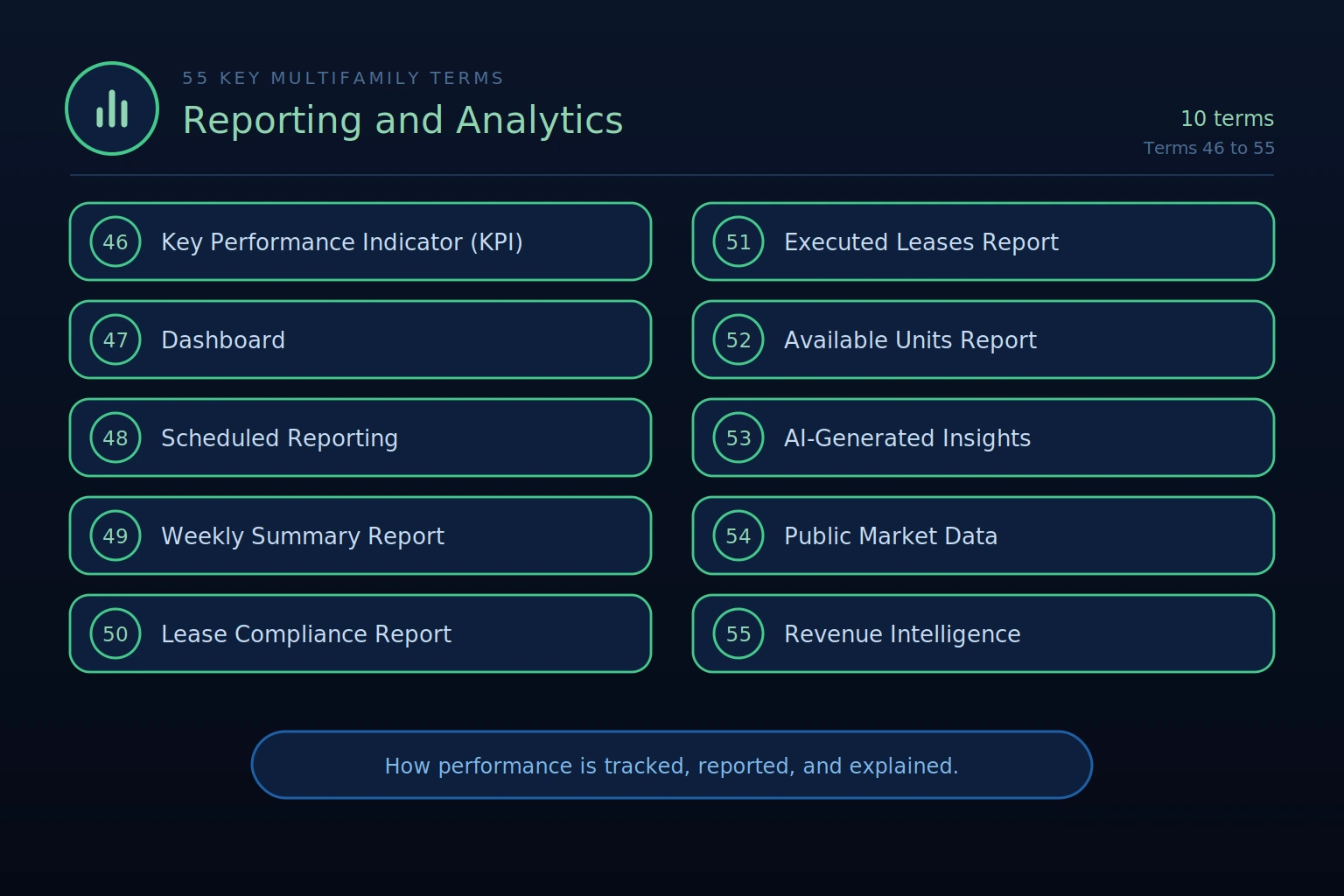The image size is (1344, 896).
Task: Click the number 50 circle badge
Action: [x=115, y=633]
